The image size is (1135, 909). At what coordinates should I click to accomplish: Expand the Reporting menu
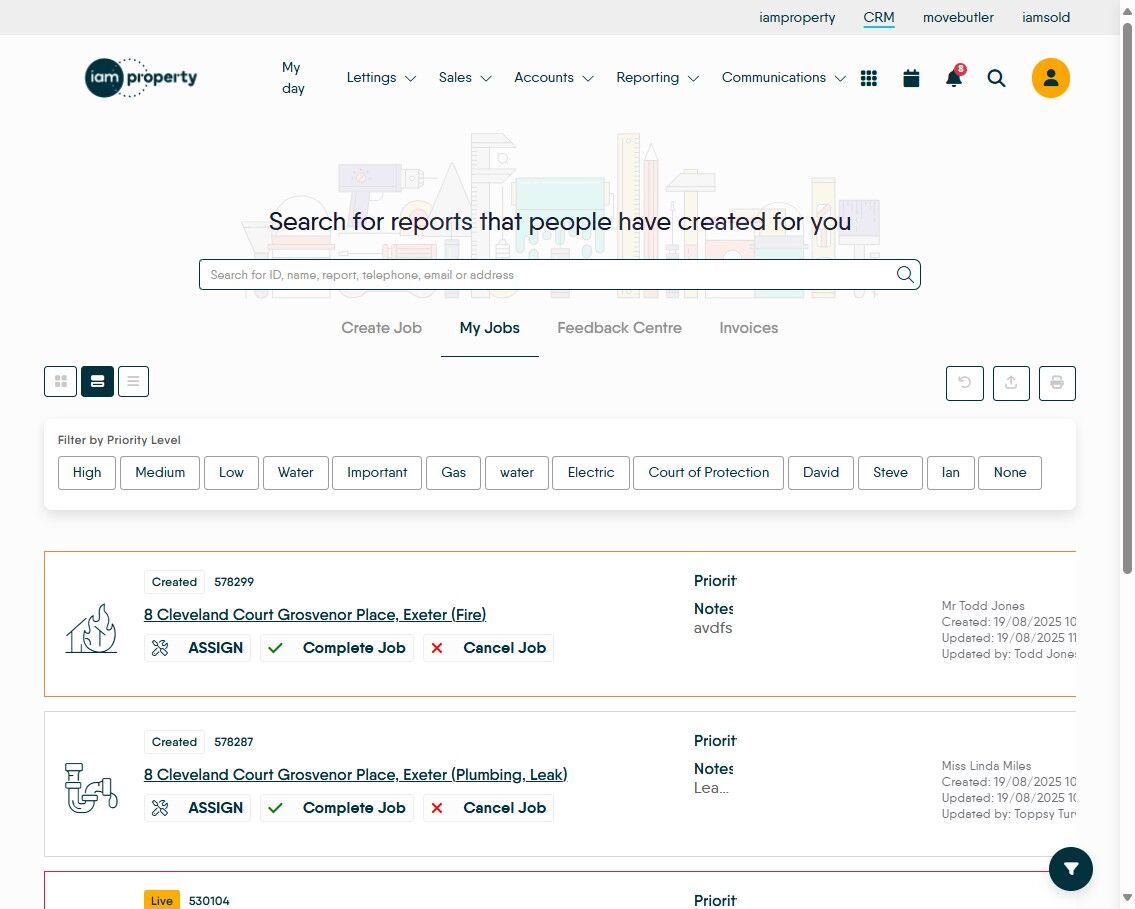pos(657,77)
